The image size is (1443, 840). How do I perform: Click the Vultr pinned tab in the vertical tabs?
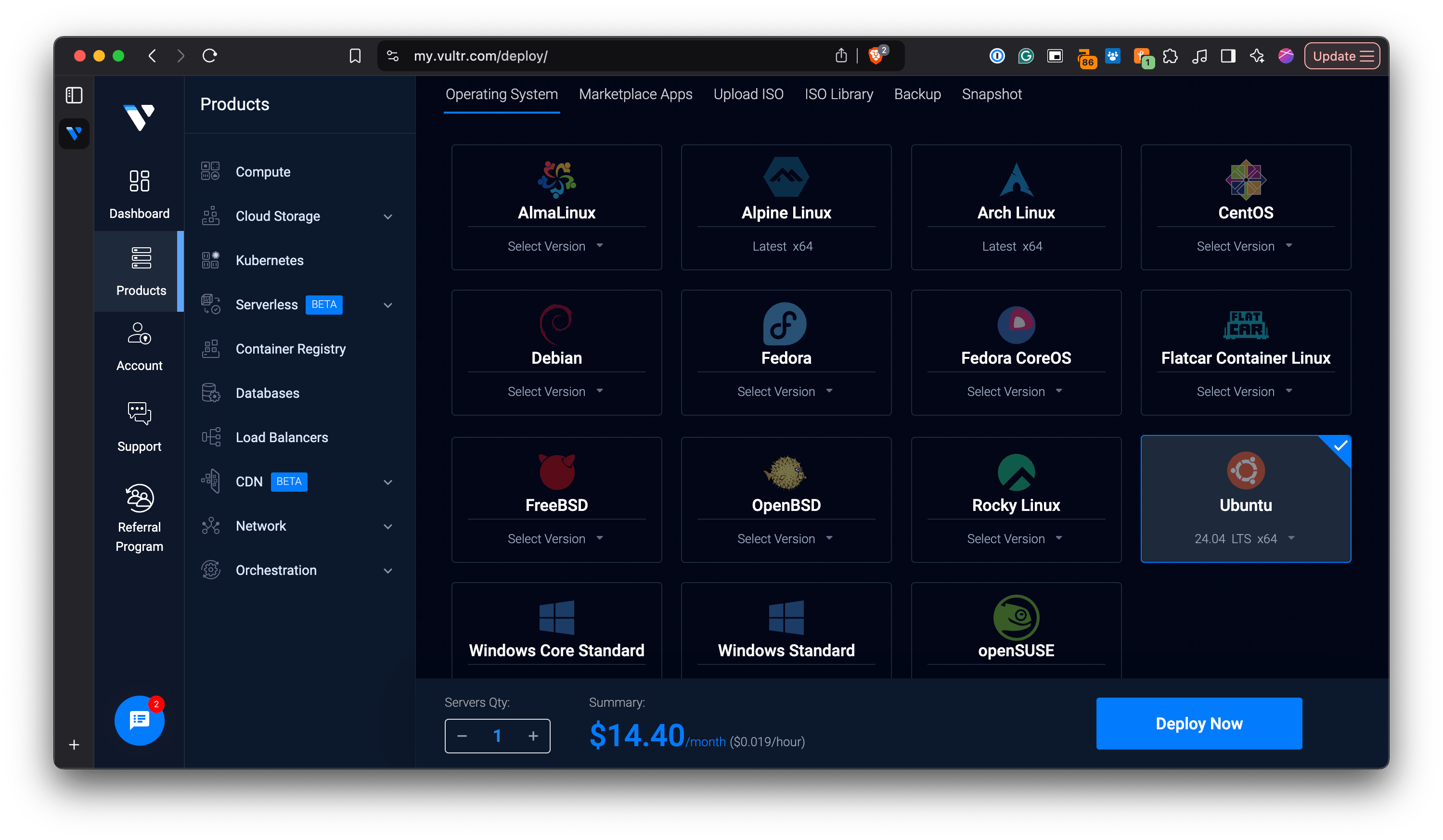coord(74,133)
